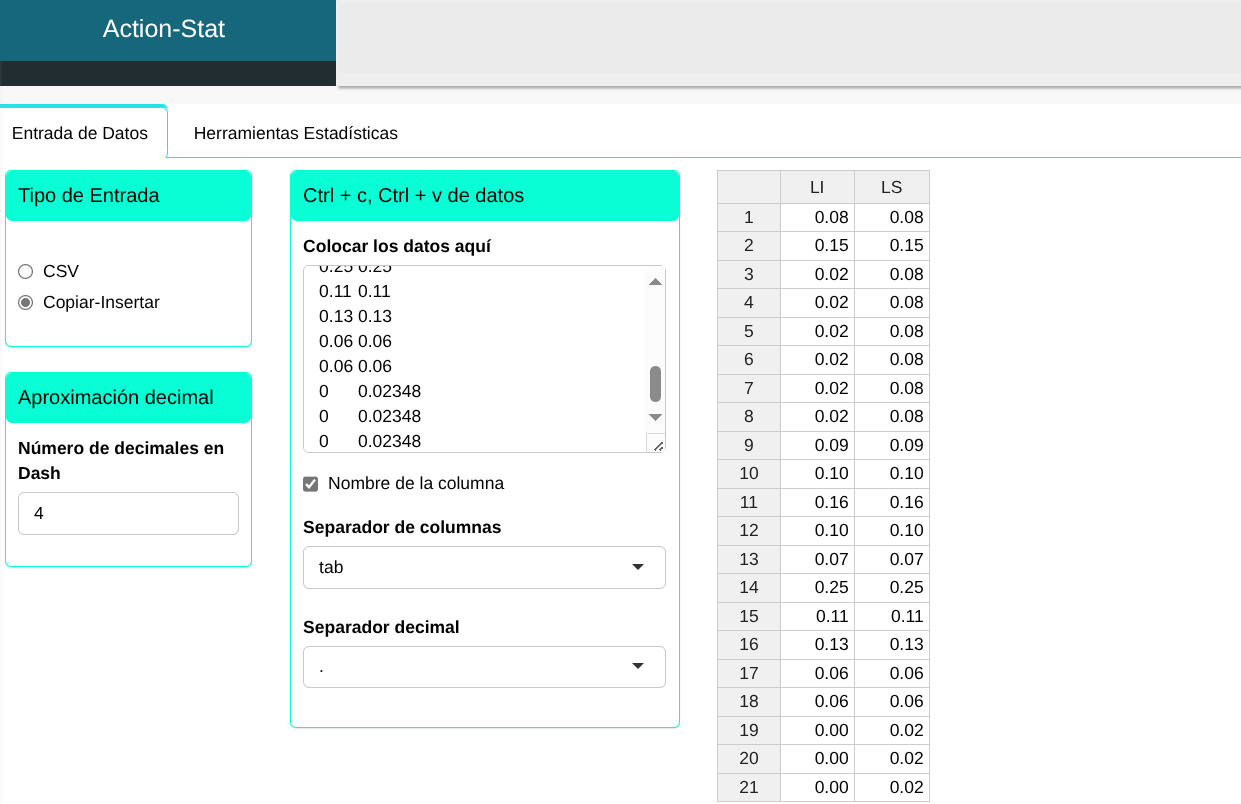Click the Número de decimales input field
The image size is (1241, 804).
[x=128, y=513]
